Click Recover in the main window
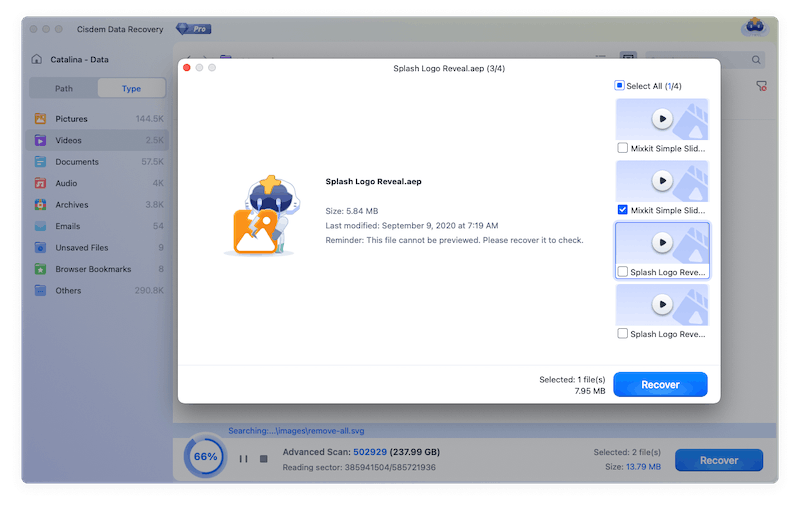 pos(719,460)
